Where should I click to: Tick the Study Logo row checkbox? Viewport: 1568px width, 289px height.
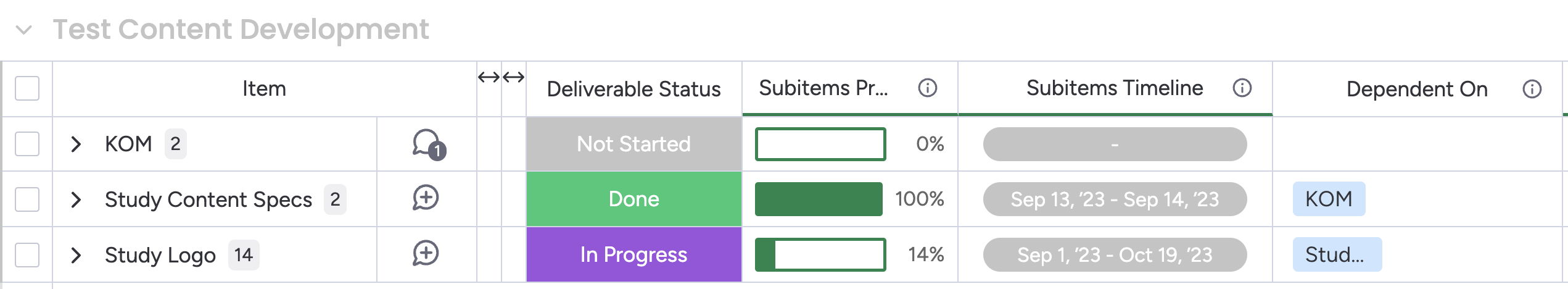coord(27,255)
